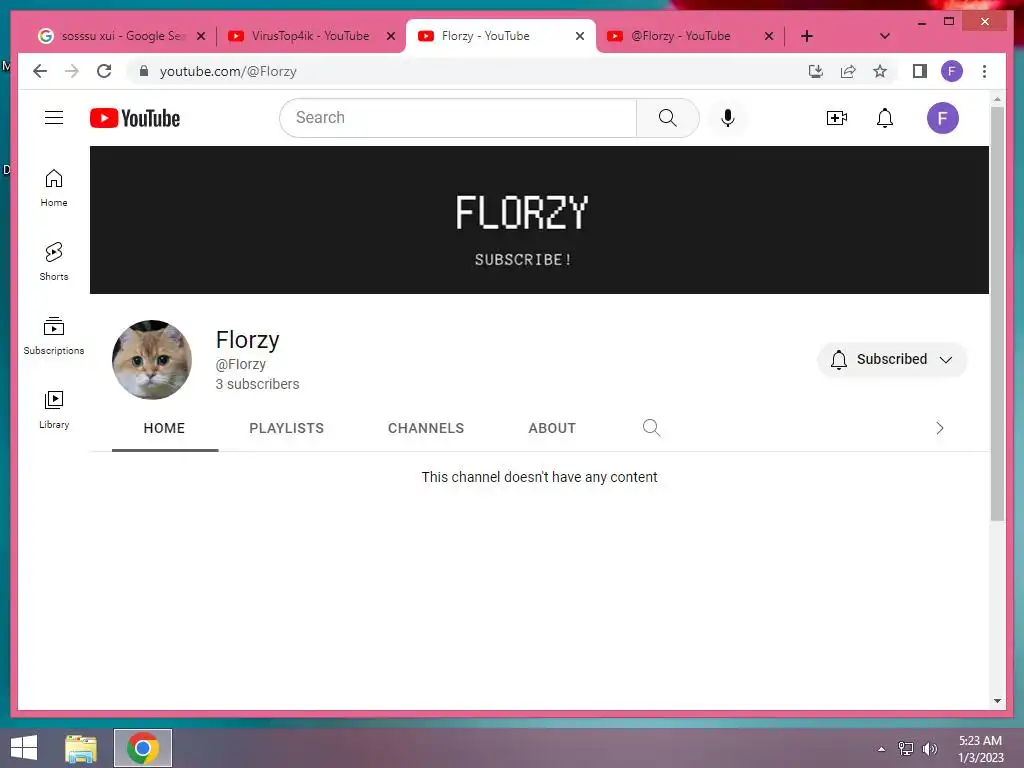
Task: Open volume tray icon
Action: [x=930, y=749]
